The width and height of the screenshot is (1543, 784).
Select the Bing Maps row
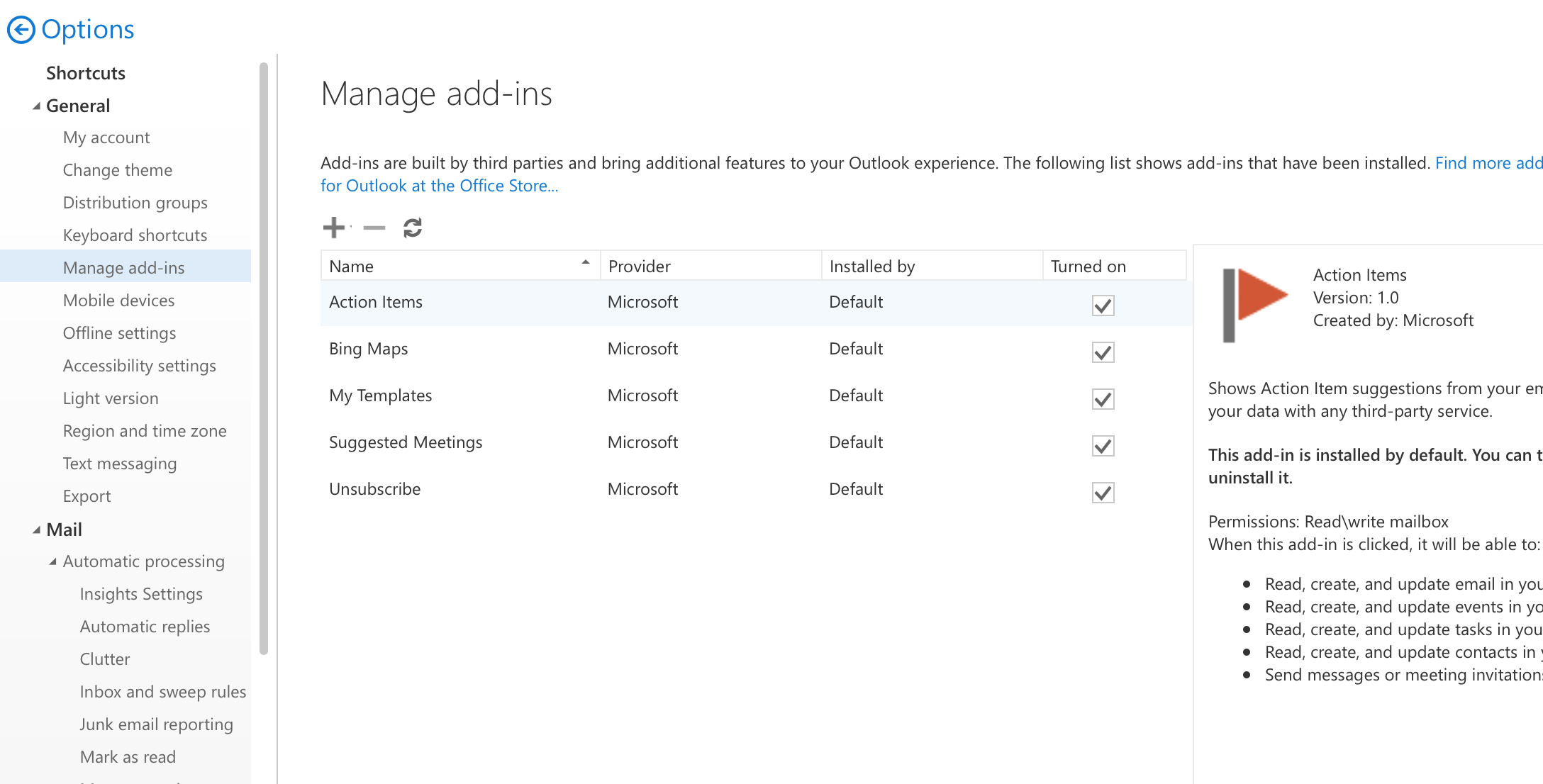[753, 349]
